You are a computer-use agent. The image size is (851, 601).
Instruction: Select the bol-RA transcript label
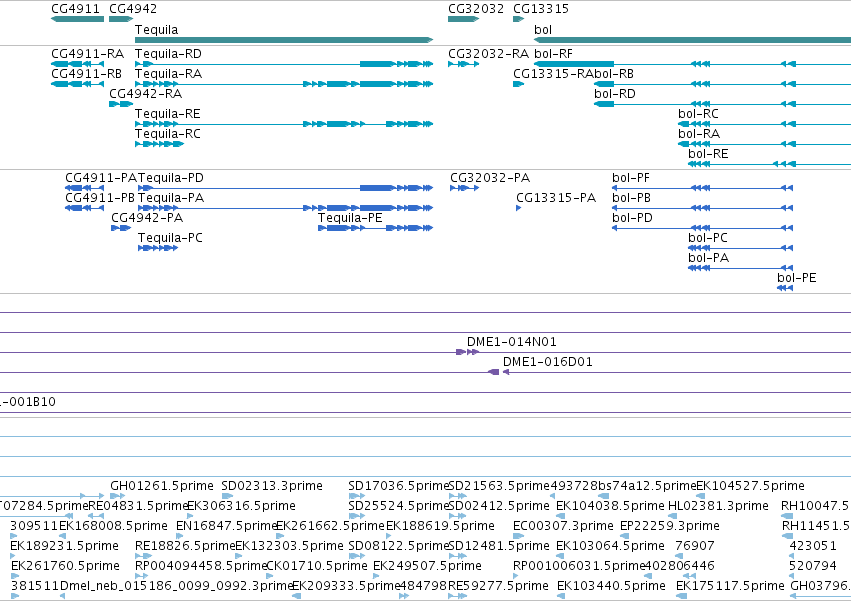(x=699, y=134)
